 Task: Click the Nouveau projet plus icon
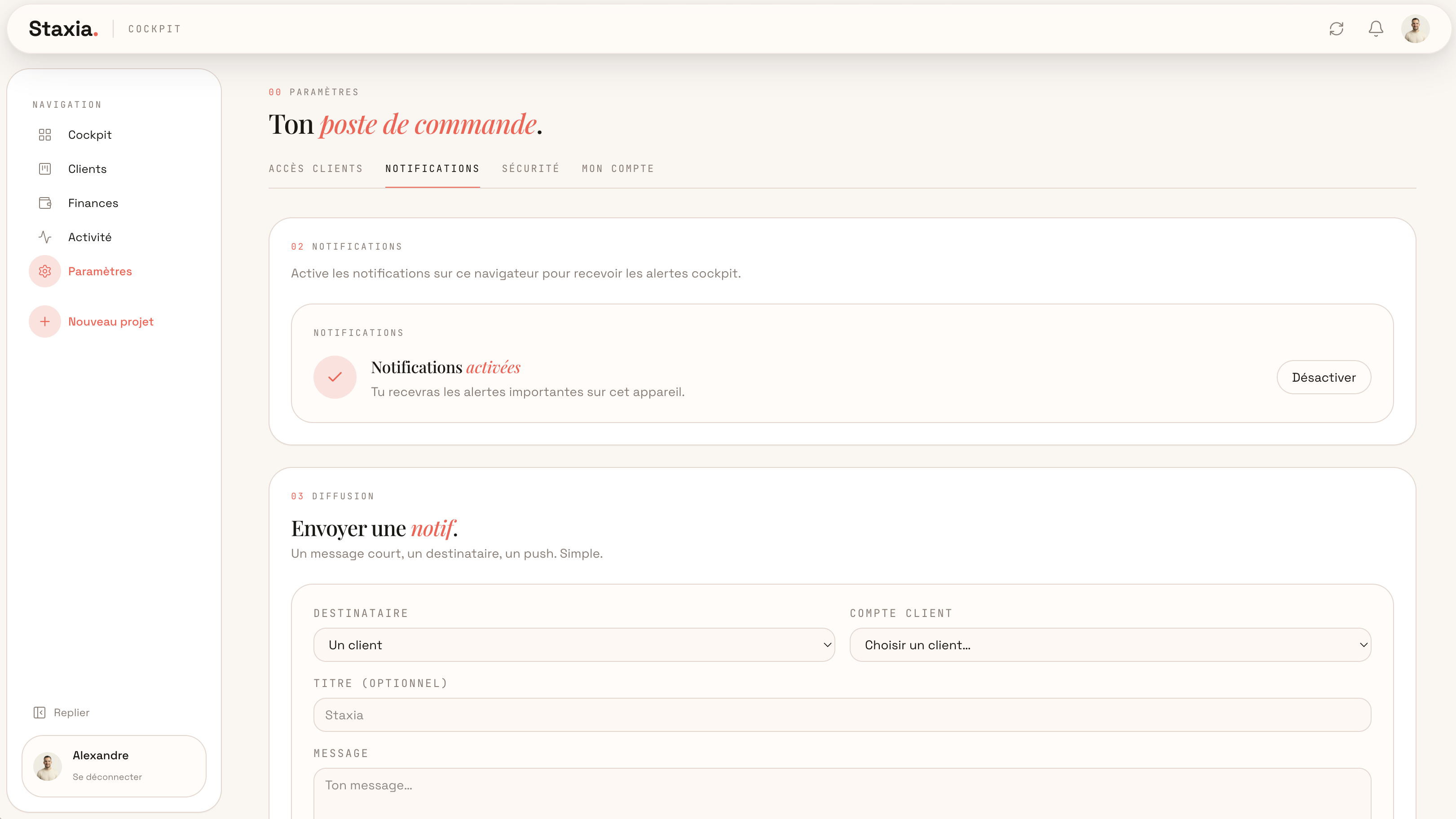point(44,321)
